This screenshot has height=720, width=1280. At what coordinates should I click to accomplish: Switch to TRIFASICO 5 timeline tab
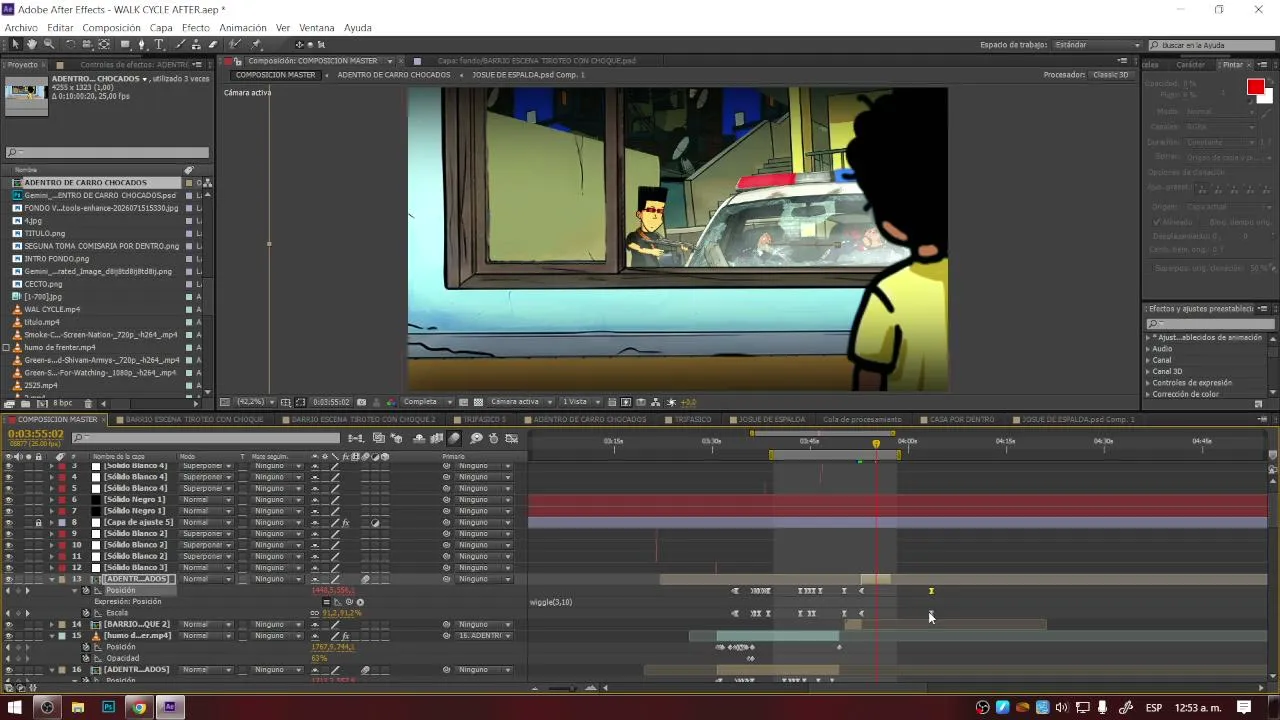pos(486,419)
